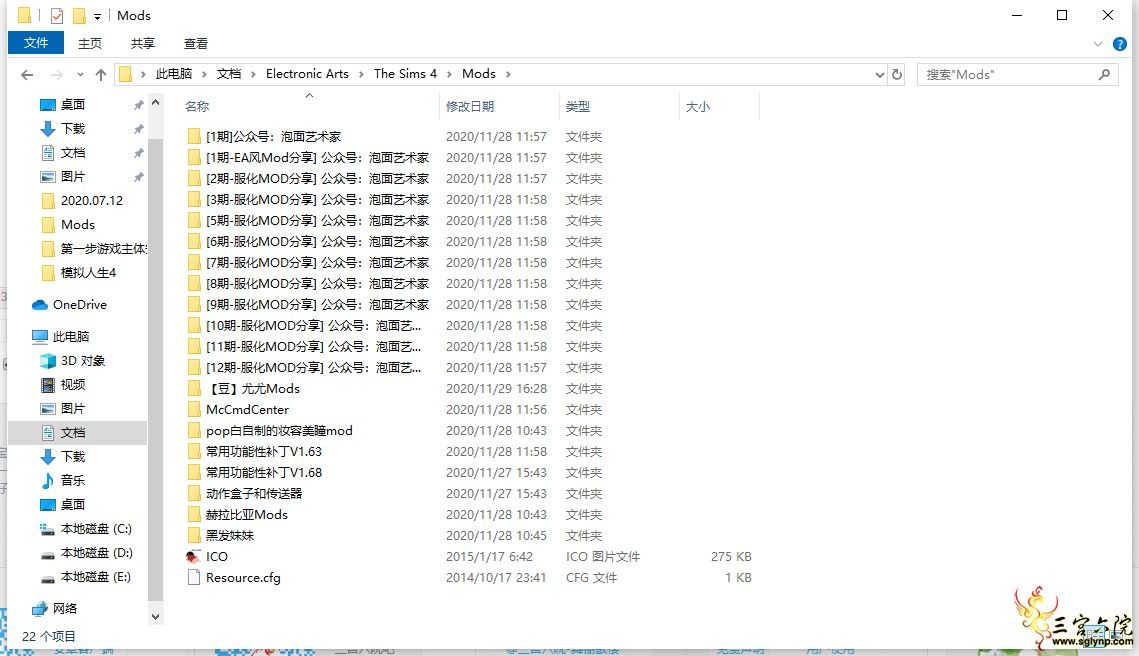Viewport: 1139px width, 656px height.
Task: Click the 音乐 note icon
Action: click(x=48, y=481)
